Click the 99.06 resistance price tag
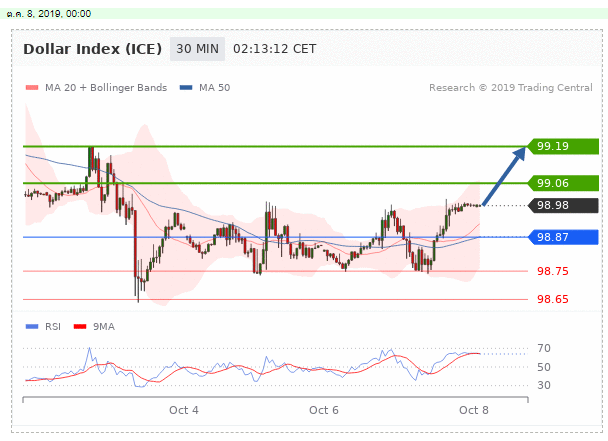608x441 pixels. click(x=563, y=183)
